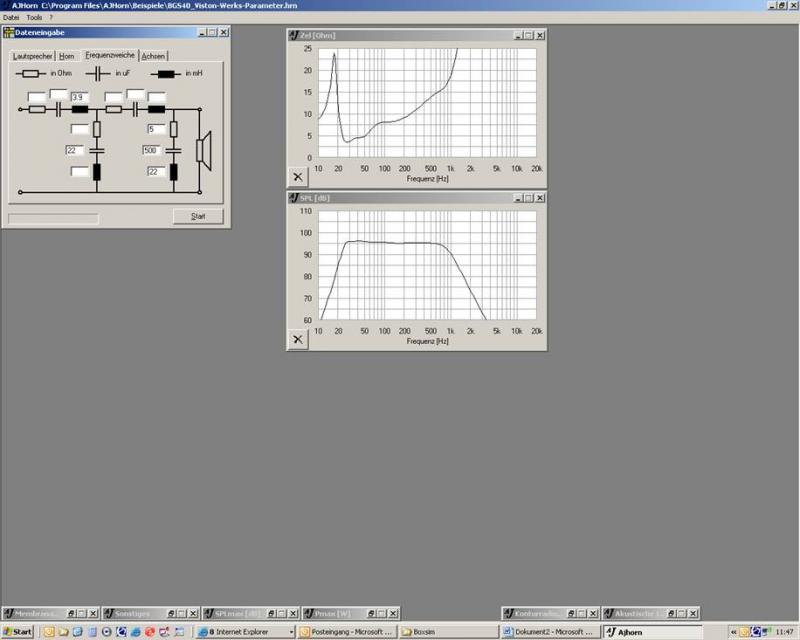
Task: Open the Datei menu
Action: [11, 18]
